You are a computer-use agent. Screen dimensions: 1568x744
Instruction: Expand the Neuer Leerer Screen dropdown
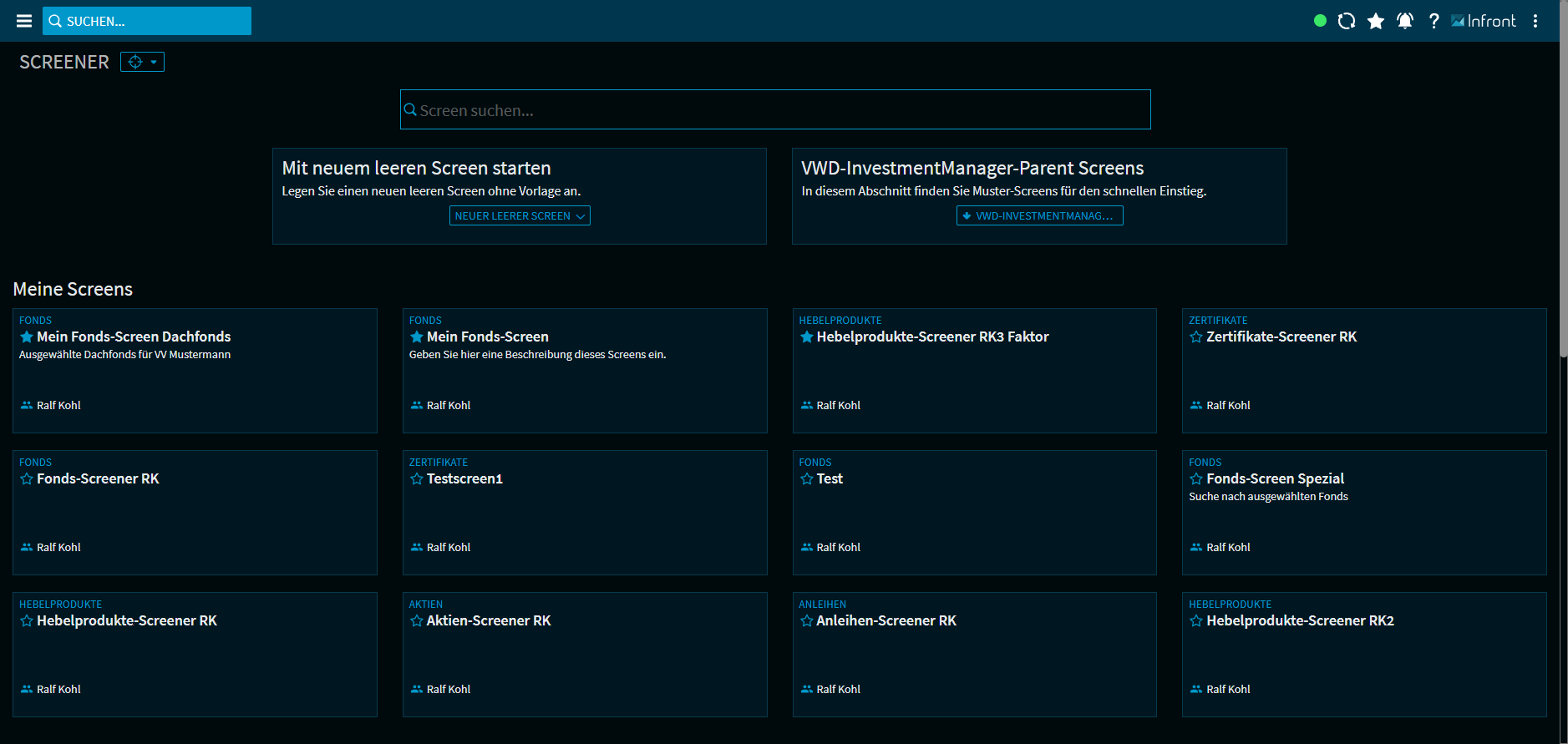tap(520, 215)
